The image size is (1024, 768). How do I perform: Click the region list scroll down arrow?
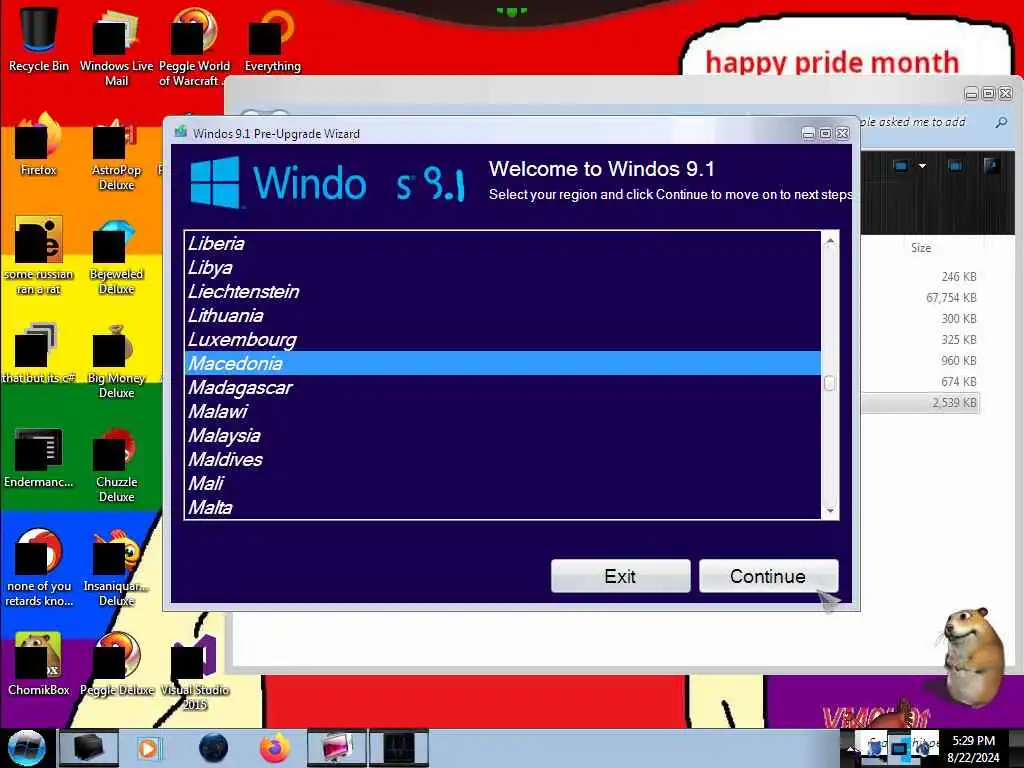coord(830,510)
